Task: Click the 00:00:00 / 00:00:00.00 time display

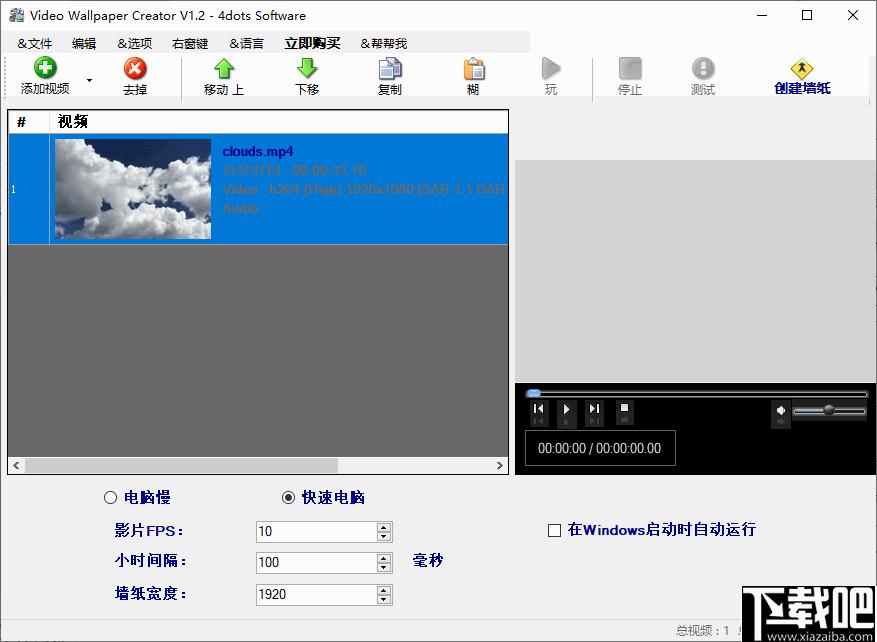Action: click(600, 448)
